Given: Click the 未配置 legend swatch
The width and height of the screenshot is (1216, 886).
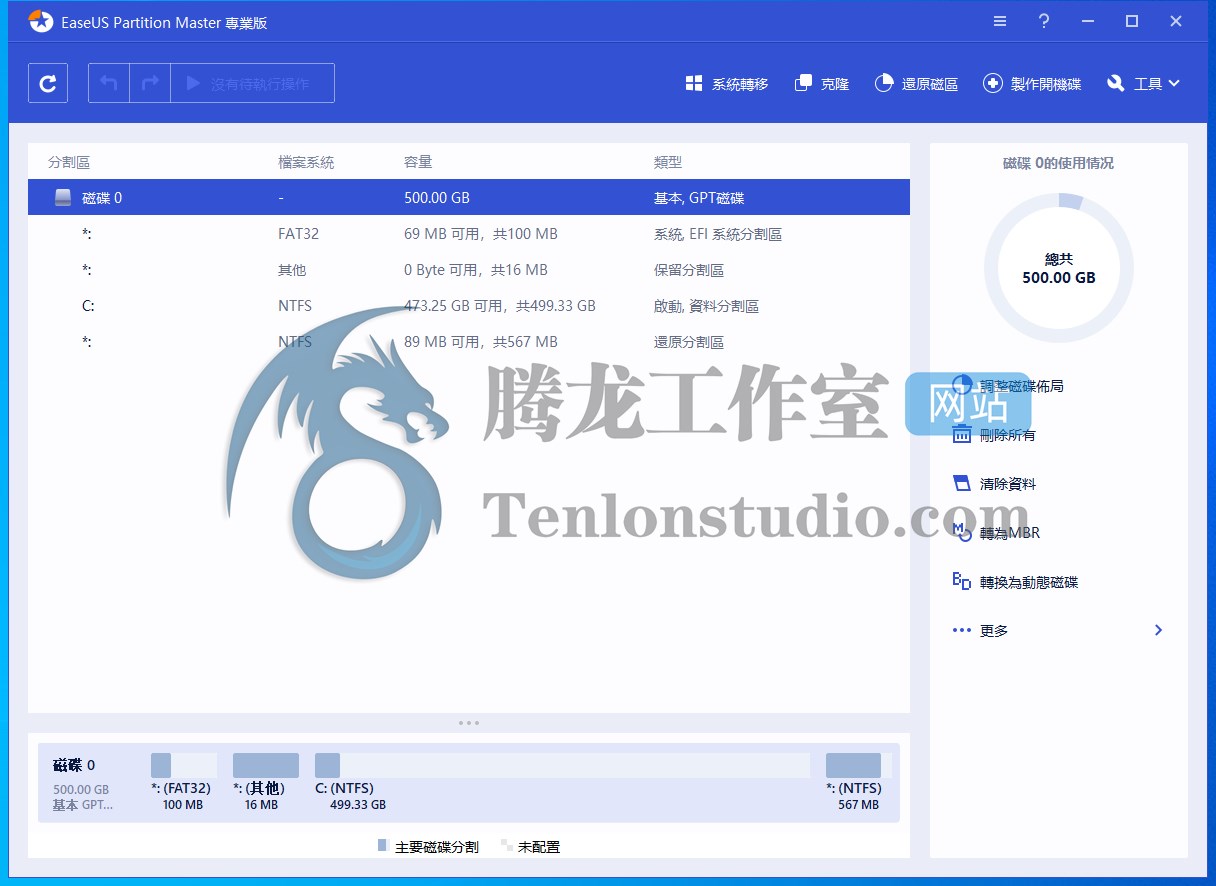Looking at the screenshot, I should [506, 845].
